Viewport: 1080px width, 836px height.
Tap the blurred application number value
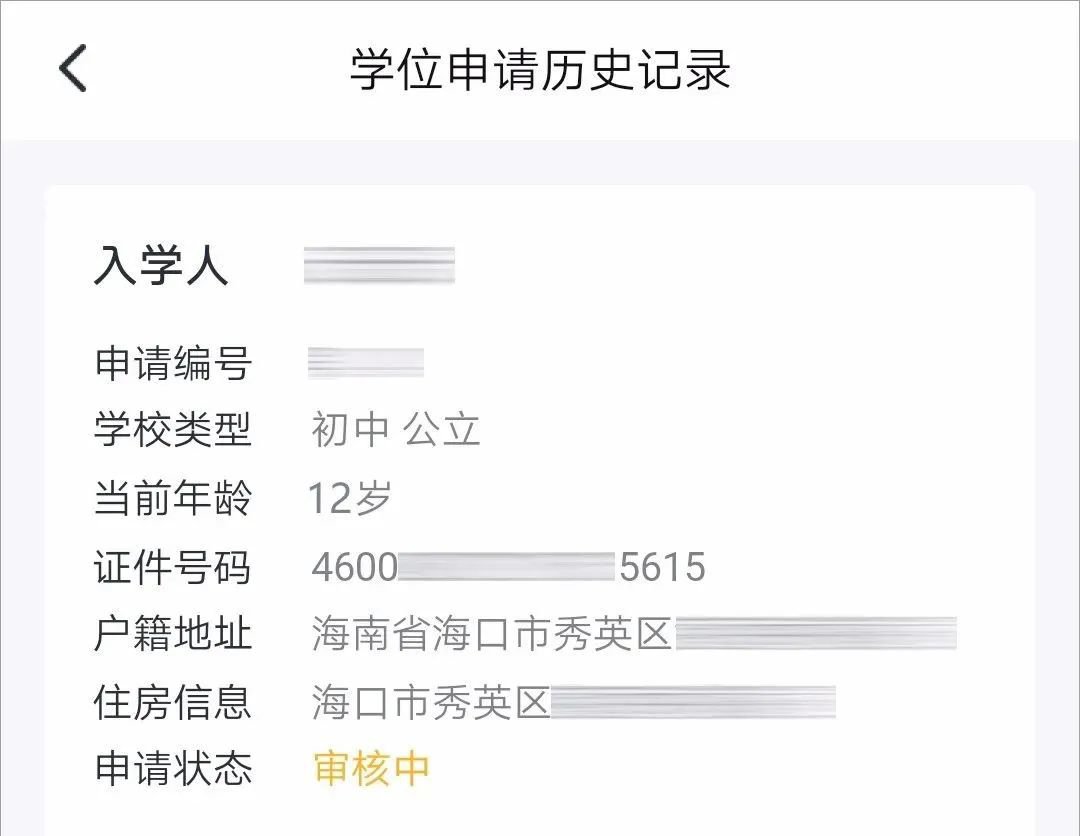(366, 364)
